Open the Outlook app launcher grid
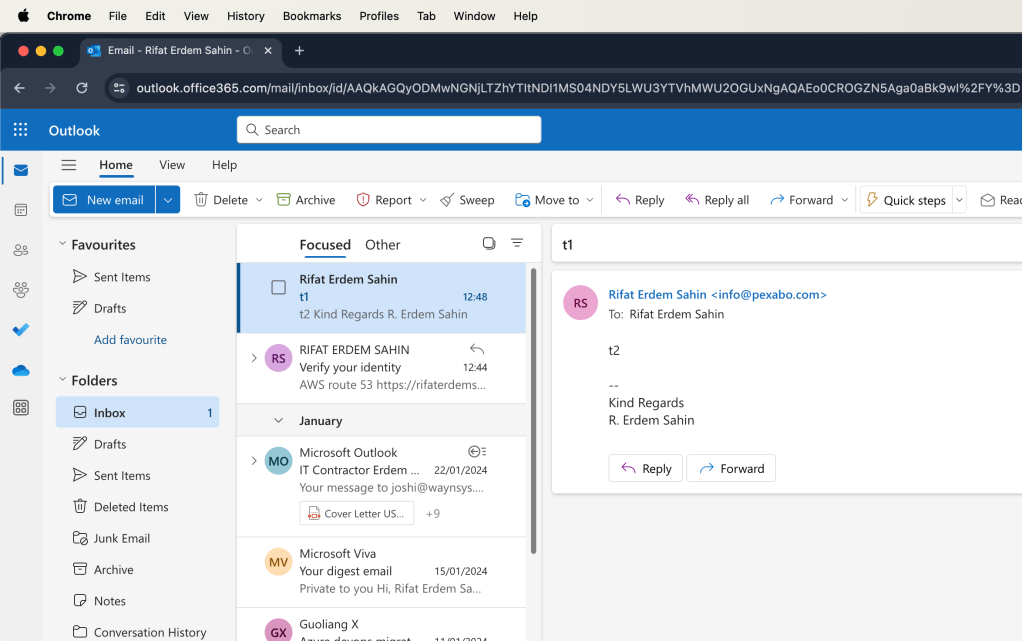 point(21,130)
